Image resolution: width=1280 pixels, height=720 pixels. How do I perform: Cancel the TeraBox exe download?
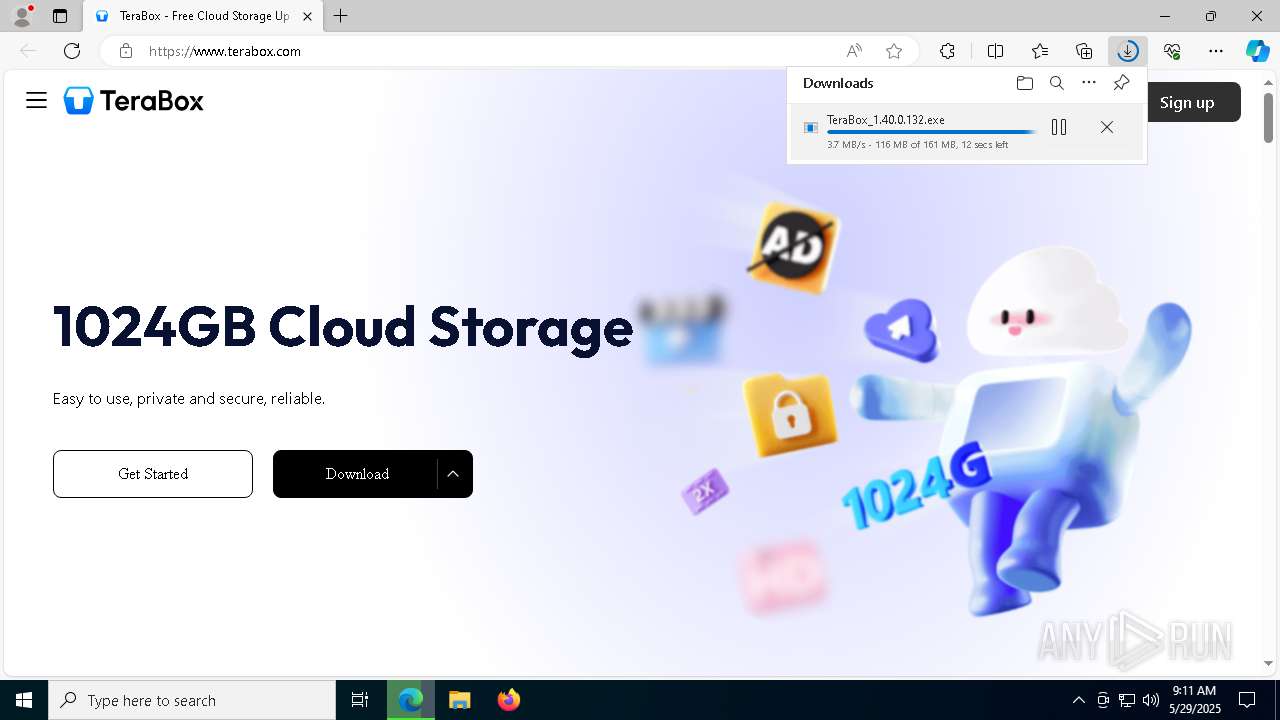(x=1106, y=127)
